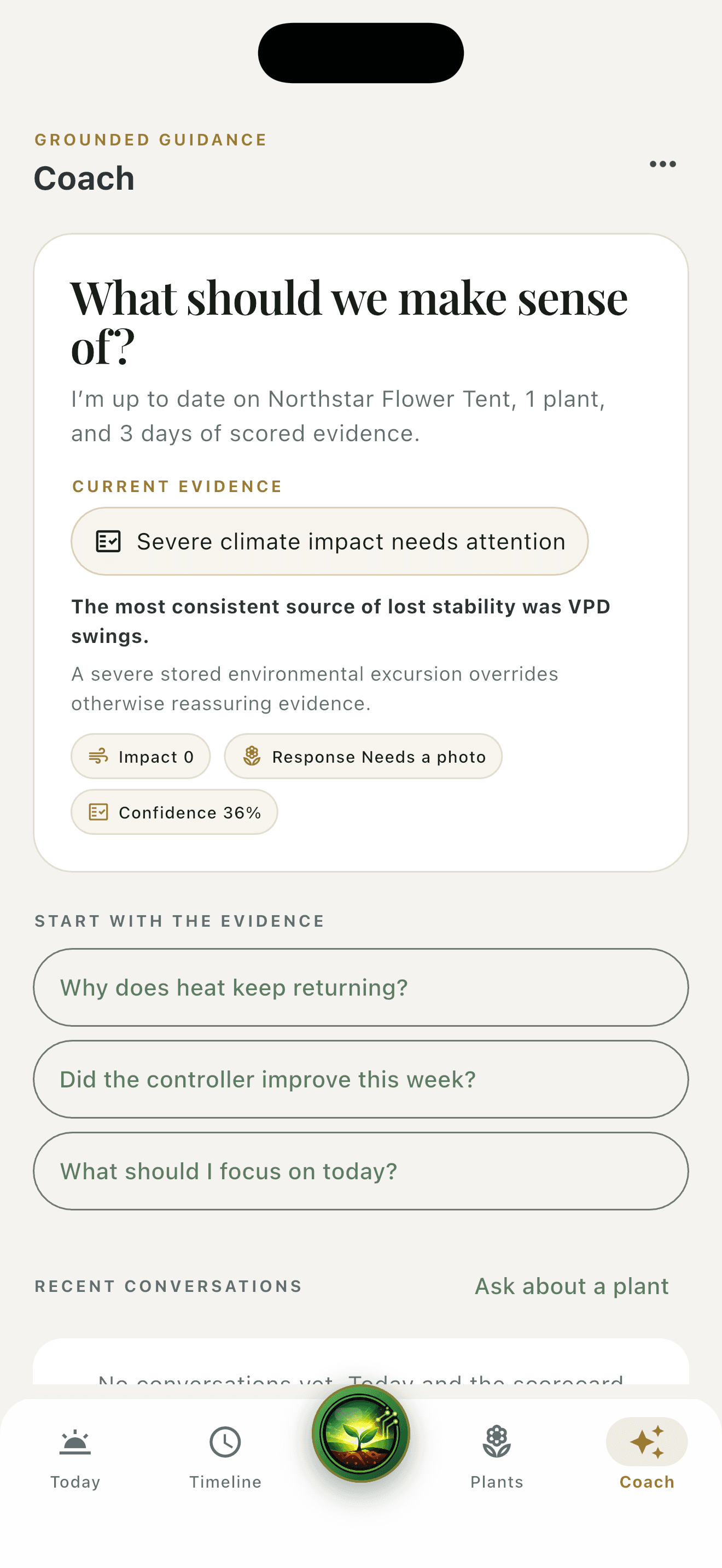This screenshot has height=1568, width=722.
Task: Select the Plants tab label
Action: [497, 1482]
